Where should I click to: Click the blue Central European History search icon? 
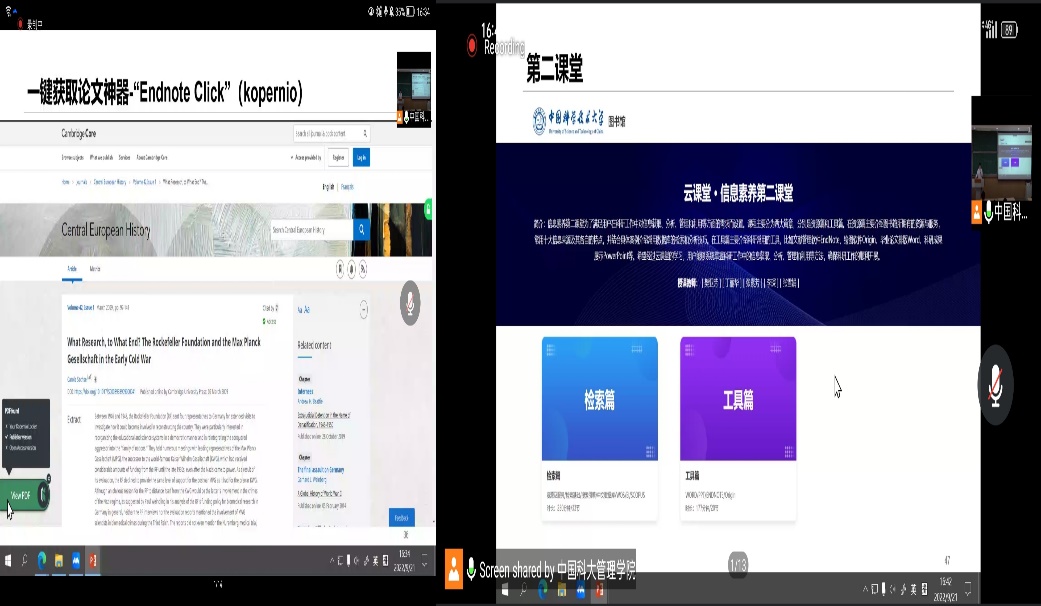coord(362,230)
